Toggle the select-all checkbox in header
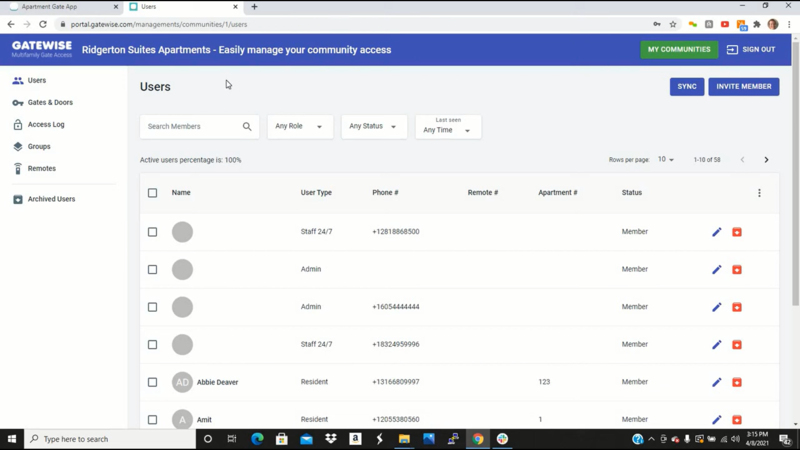The height and width of the screenshot is (450, 800). [153, 193]
